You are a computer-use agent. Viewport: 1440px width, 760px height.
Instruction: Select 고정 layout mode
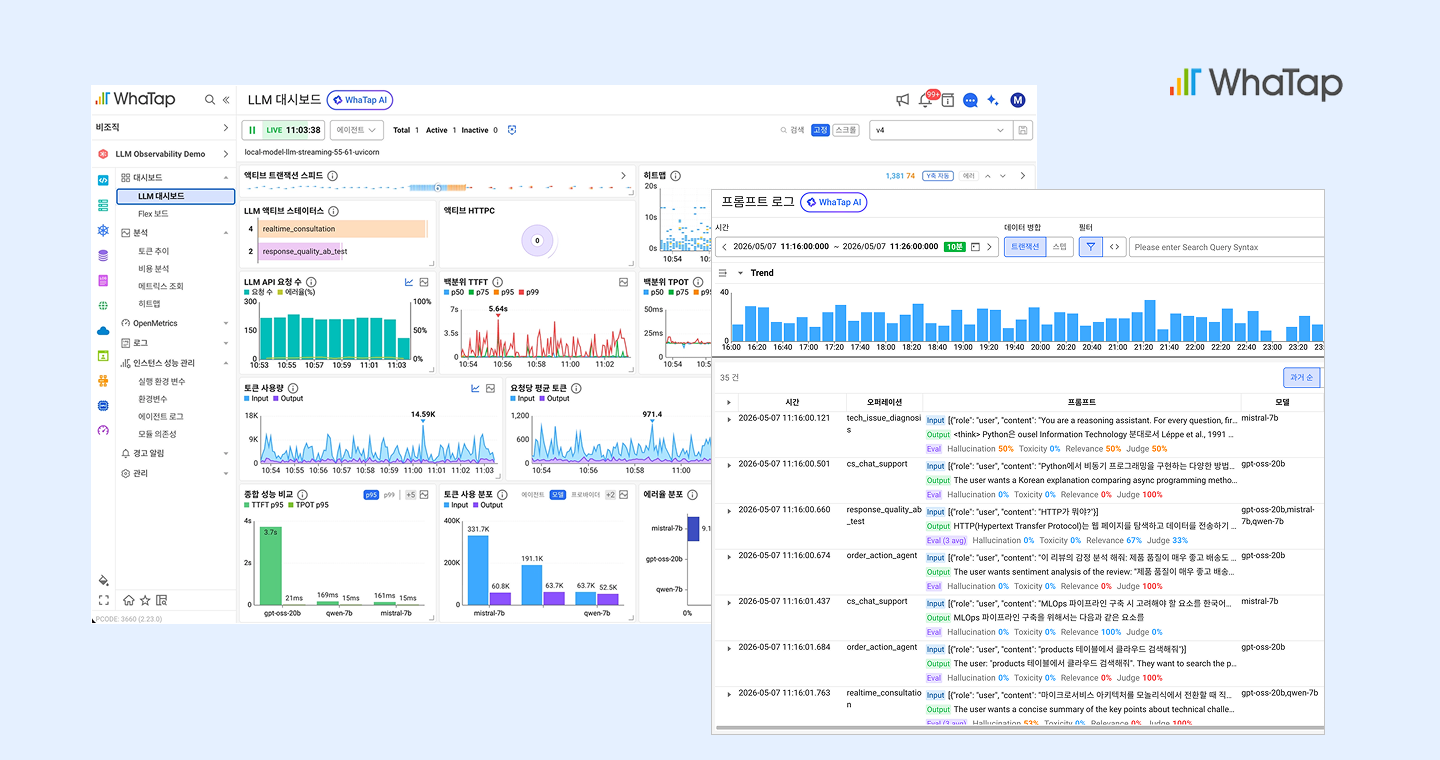820,130
